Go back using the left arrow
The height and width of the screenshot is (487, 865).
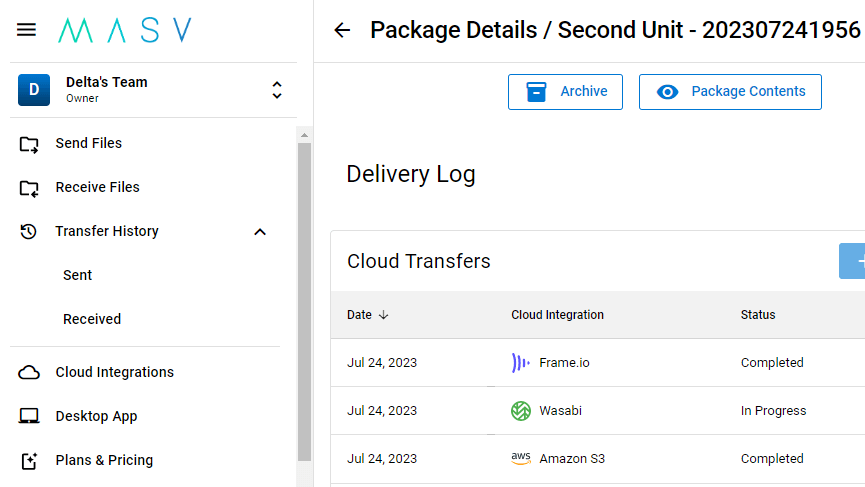point(342,30)
